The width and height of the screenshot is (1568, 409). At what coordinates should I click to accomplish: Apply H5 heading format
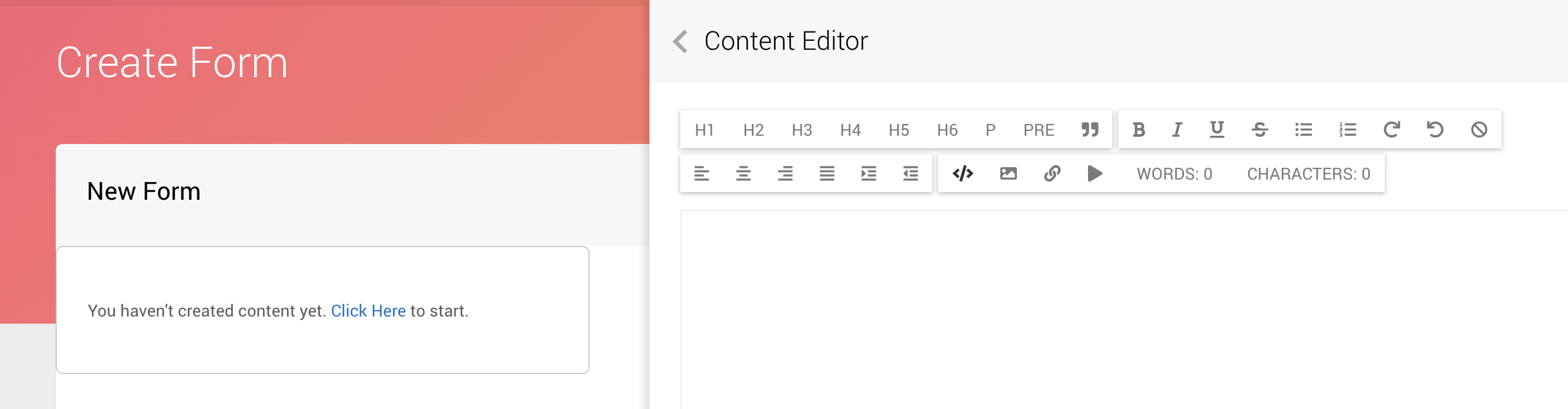point(898,130)
